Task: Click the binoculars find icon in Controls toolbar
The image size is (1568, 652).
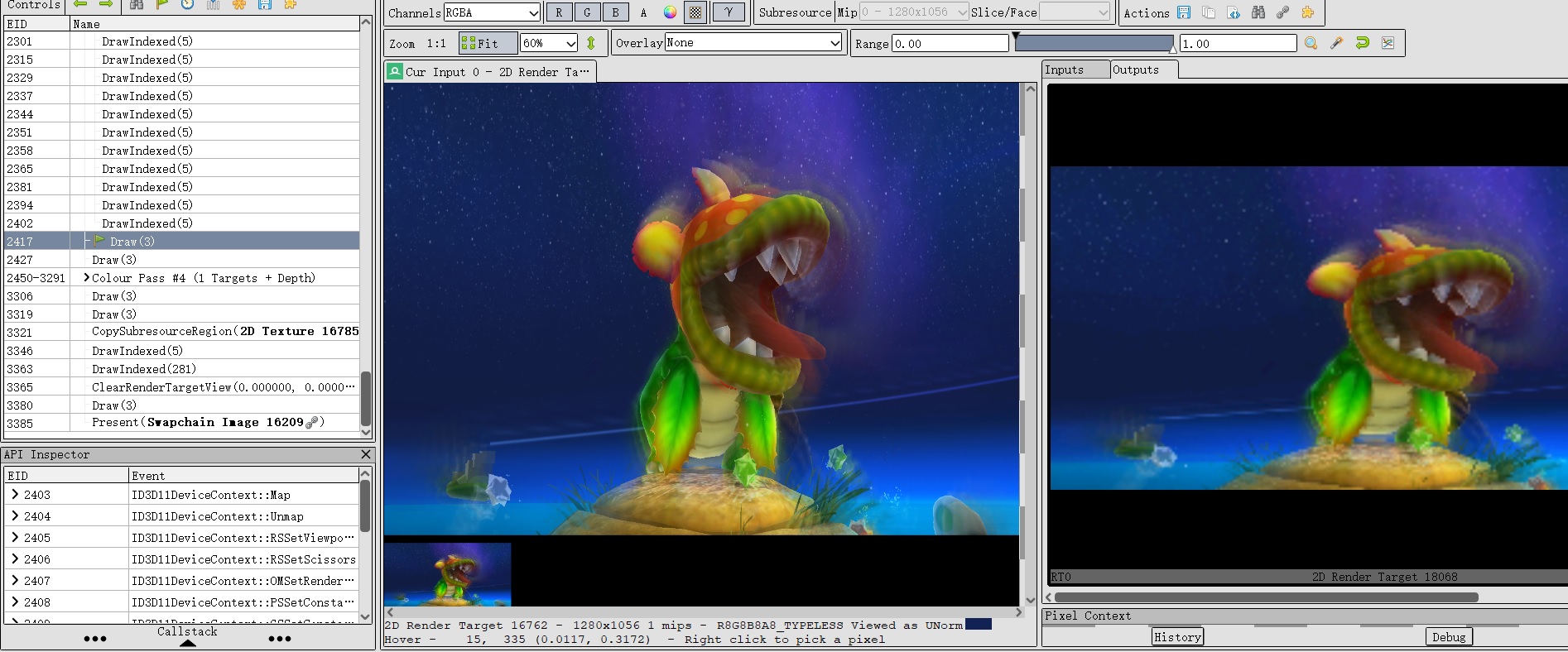Action: [x=137, y=4]
